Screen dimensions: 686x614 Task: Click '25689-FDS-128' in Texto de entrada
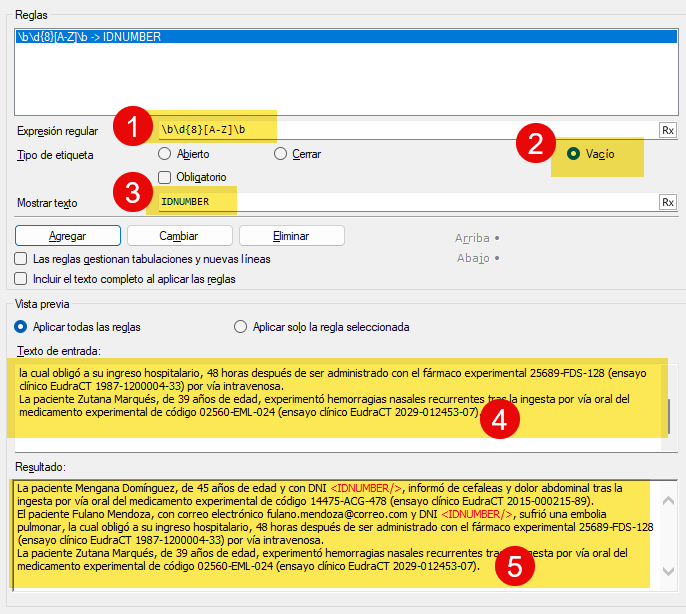[x=567, y=373]
